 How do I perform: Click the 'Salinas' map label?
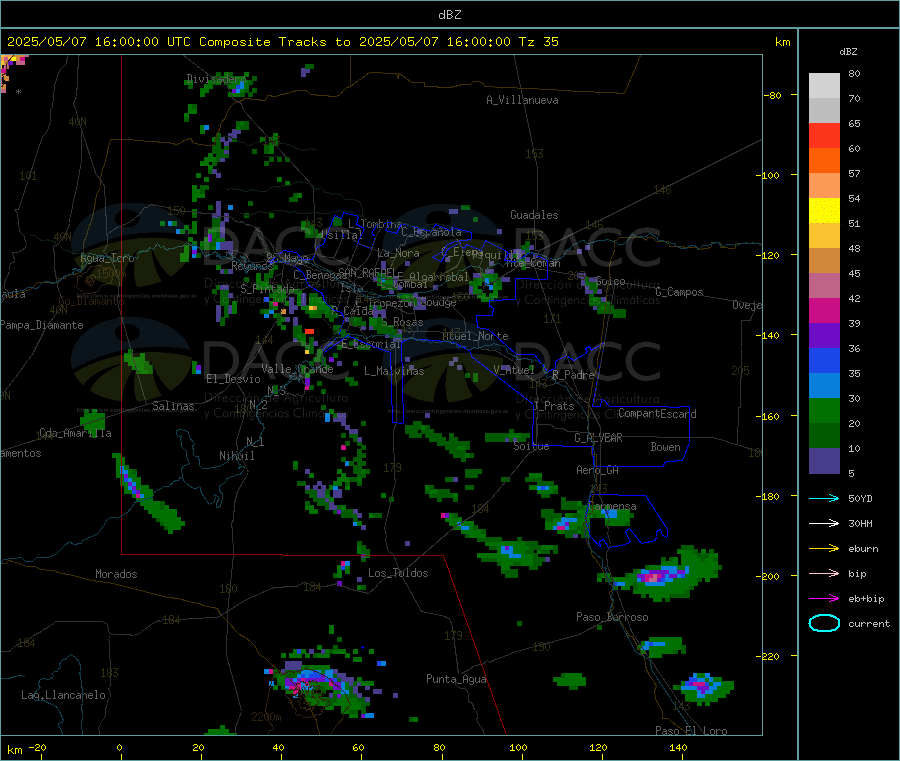tap(173, 406)
